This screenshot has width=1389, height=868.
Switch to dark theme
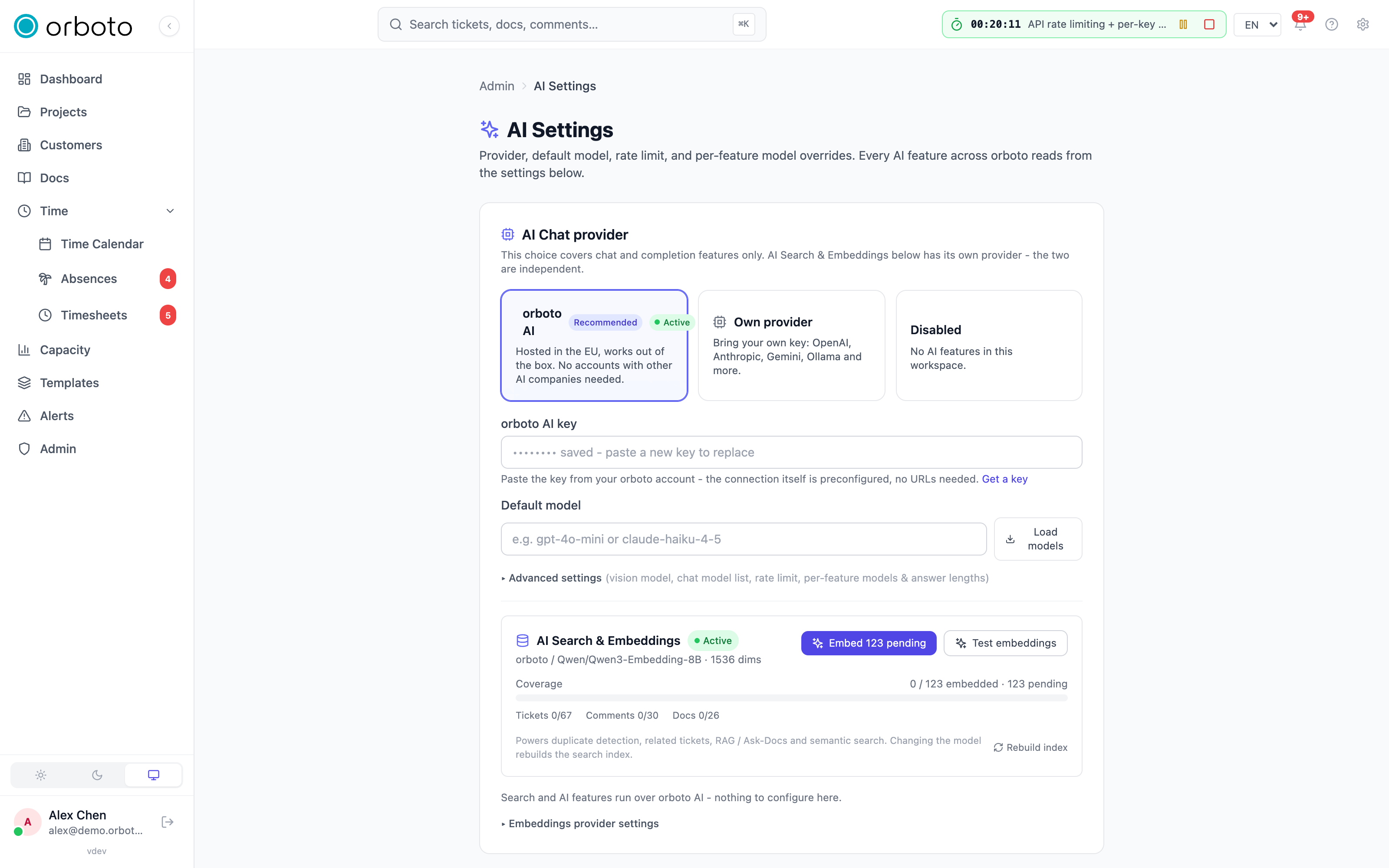coord(97,775)
